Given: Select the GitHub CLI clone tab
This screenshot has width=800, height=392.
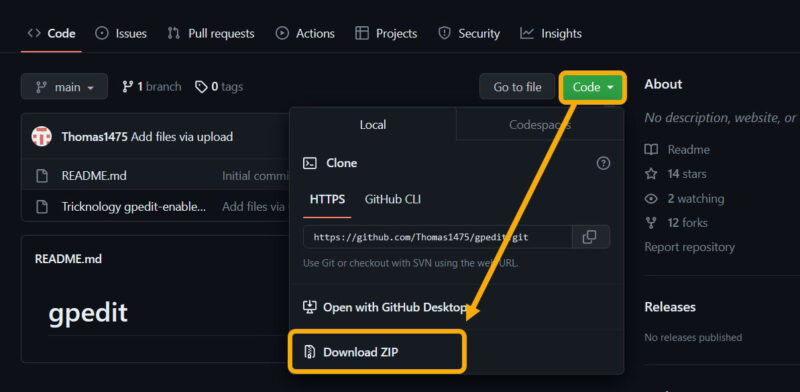Looking at the screenshot, I should 392,199.
